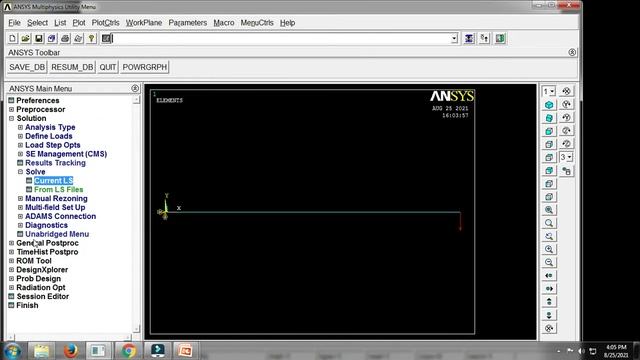Click the Fit View magnifier icon

click(549, 210)
